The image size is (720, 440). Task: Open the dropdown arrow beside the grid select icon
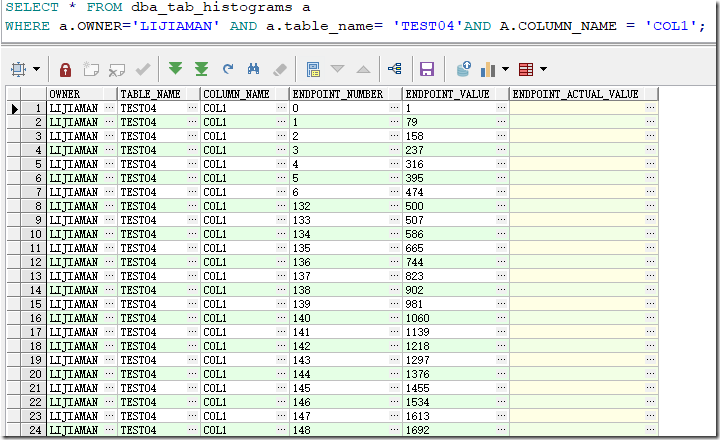pos(36,69)
